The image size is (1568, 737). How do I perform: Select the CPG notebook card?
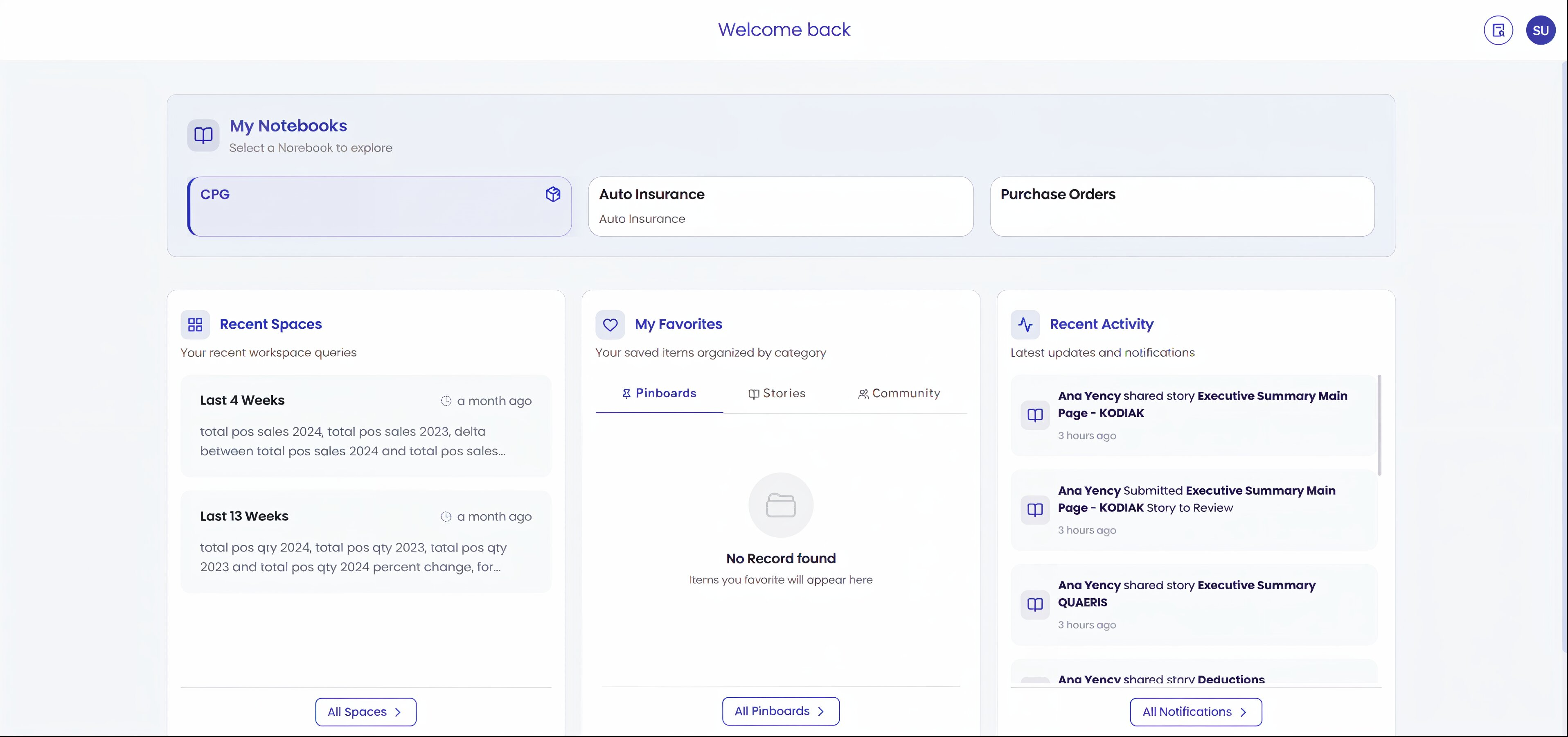(379, 206)
